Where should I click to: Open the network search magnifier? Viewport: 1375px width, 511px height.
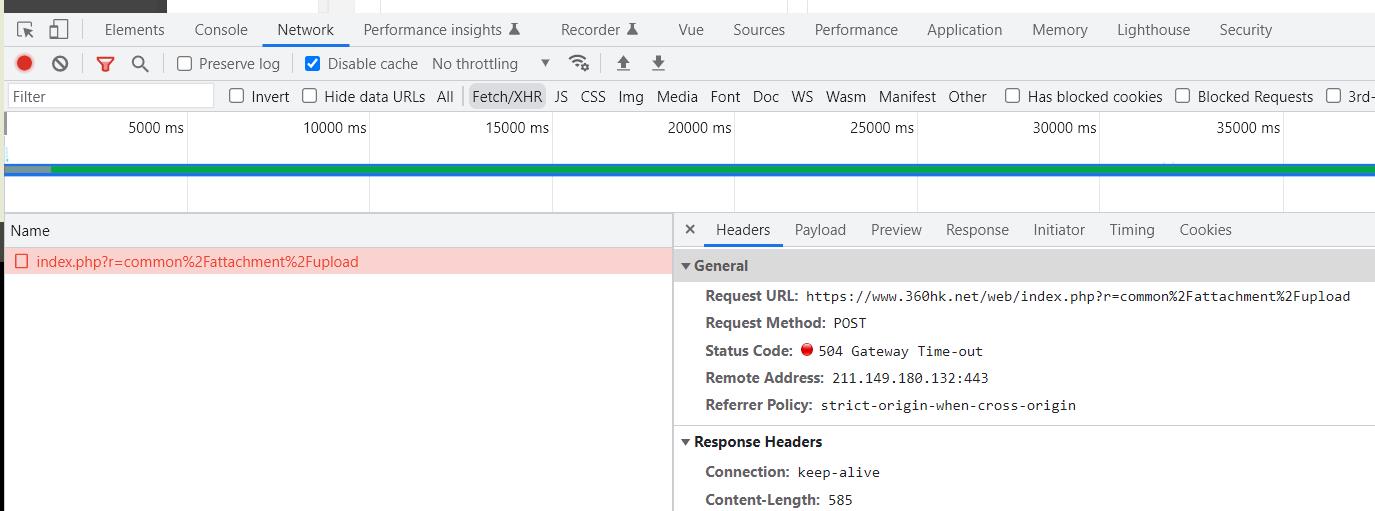[140, 64]
